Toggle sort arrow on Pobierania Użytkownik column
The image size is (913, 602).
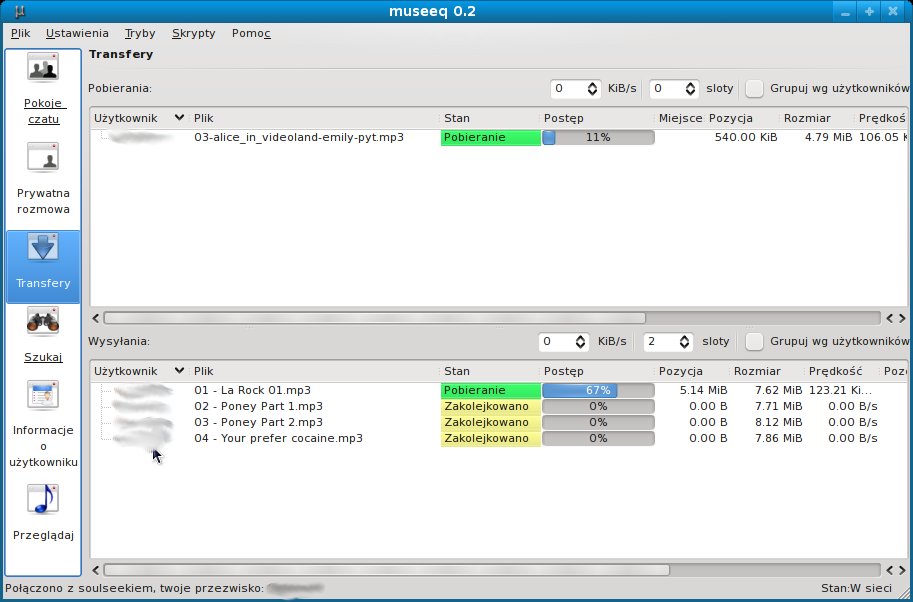coord(179,118)
